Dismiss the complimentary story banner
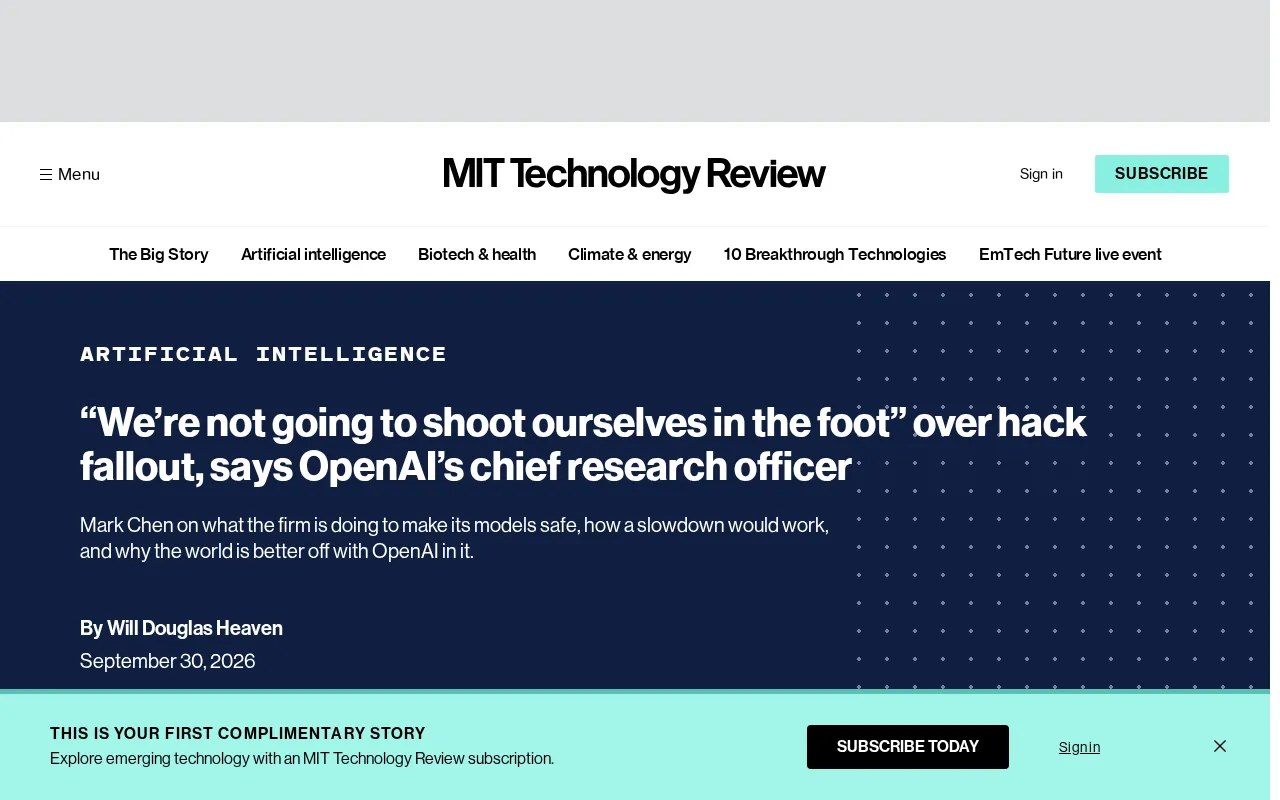 click(x=1220, y=746)
